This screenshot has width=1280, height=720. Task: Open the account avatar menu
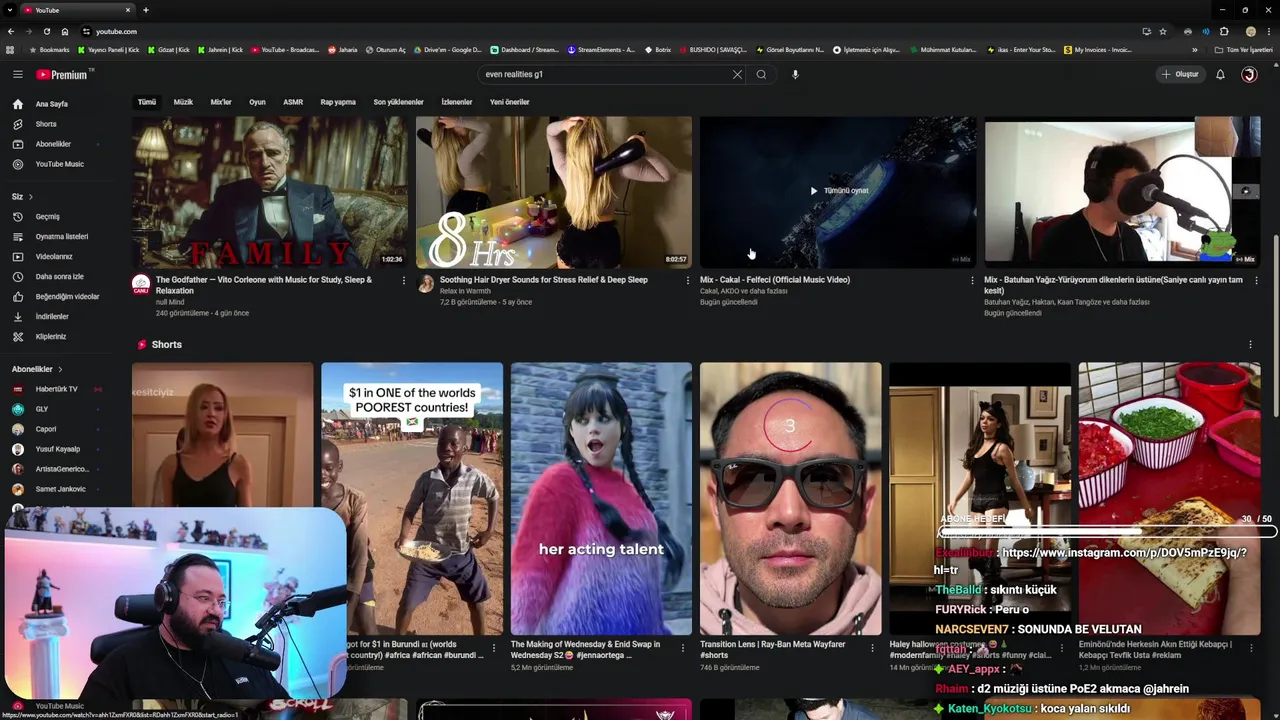click(1249, 74)
